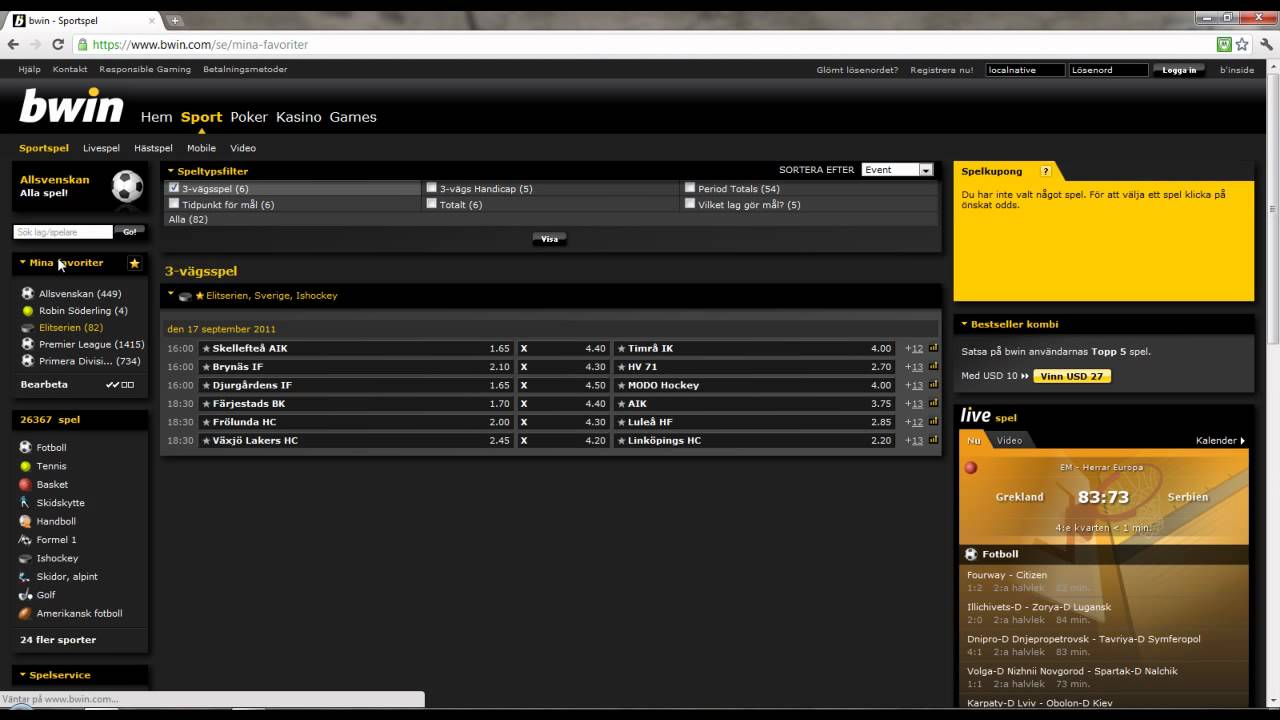Click the Golf icon in sports list

(x=26, y=595)
